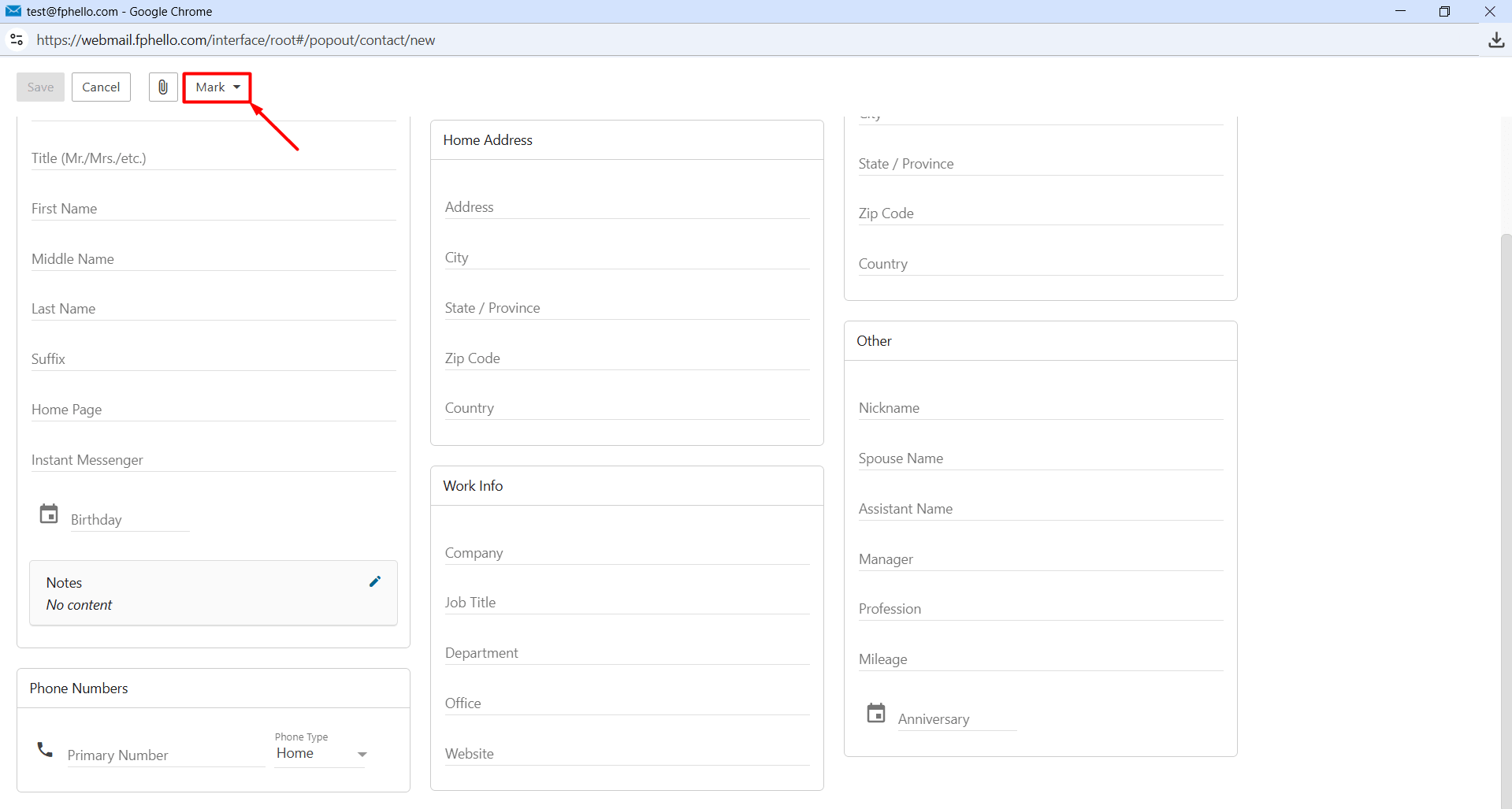This screenshot has width=1512, height=809.
Task: Click the Work Info section header
Action: (627, 486)
